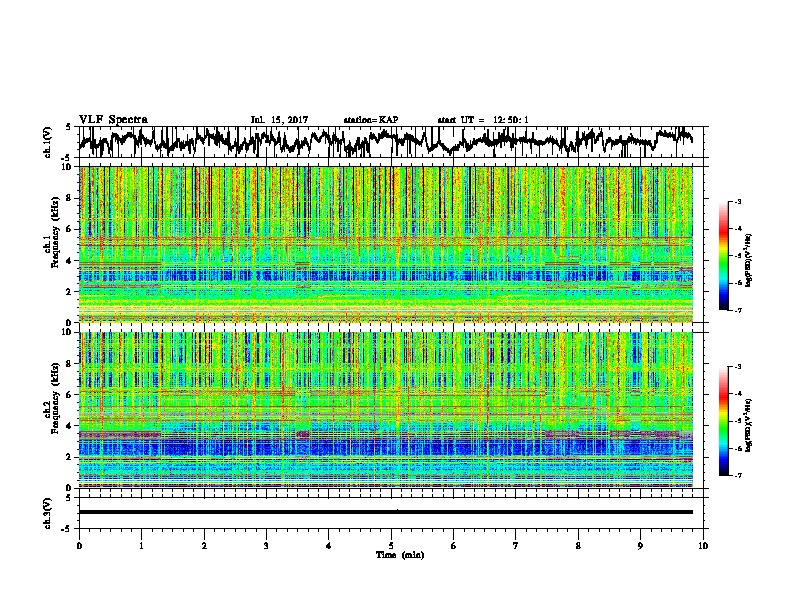Click the "Time (min)" x-axis label
This screenshot has height=612, width=792.
400,555
